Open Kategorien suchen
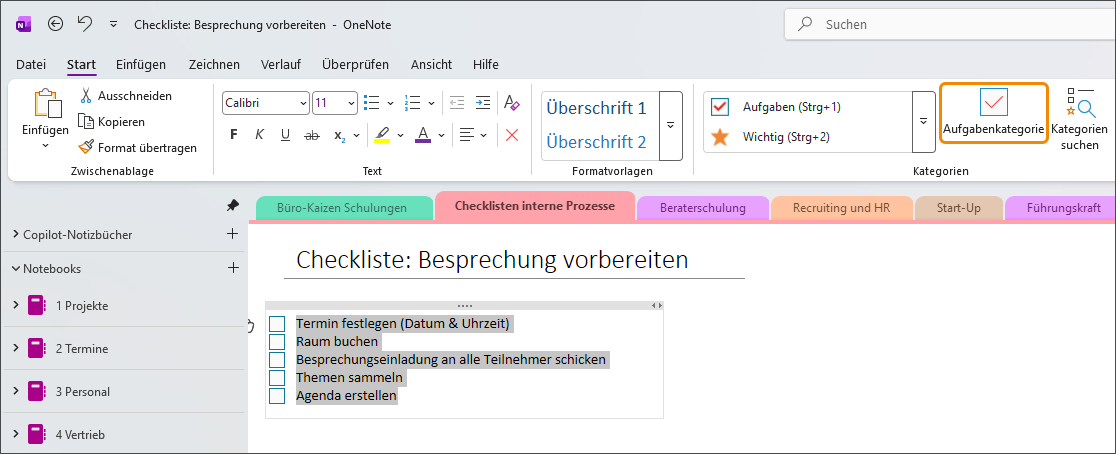The width and height of the screenshot is (1116, 454). pyautogui.click(x=1079, y=118)
